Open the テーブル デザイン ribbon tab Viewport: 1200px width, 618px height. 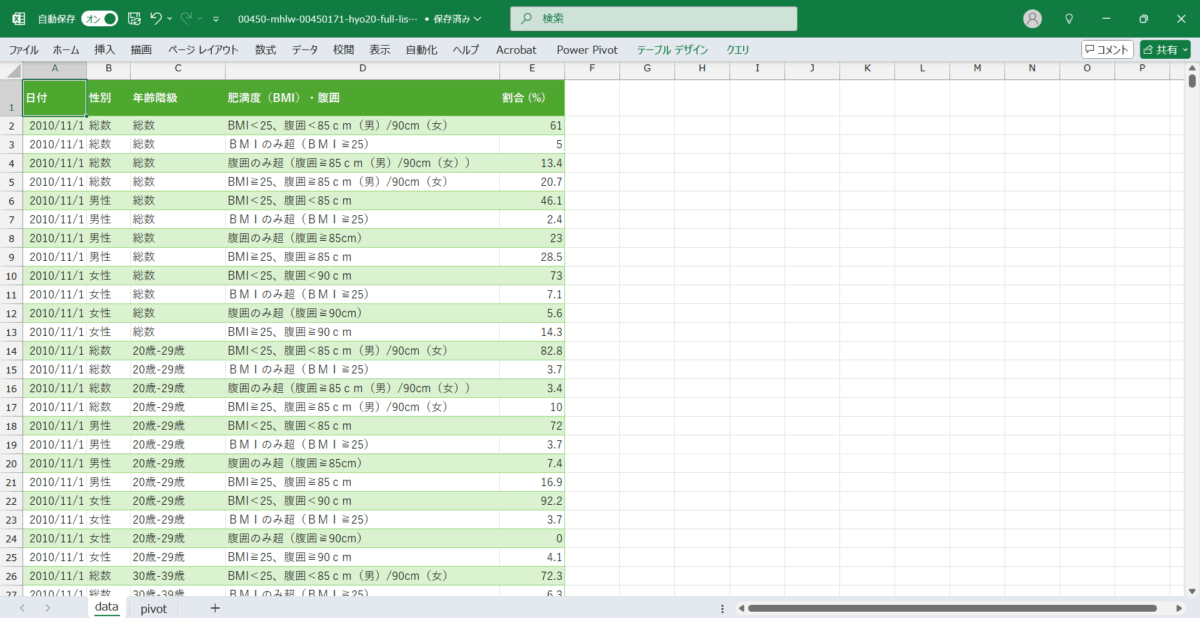pos(672,49)
